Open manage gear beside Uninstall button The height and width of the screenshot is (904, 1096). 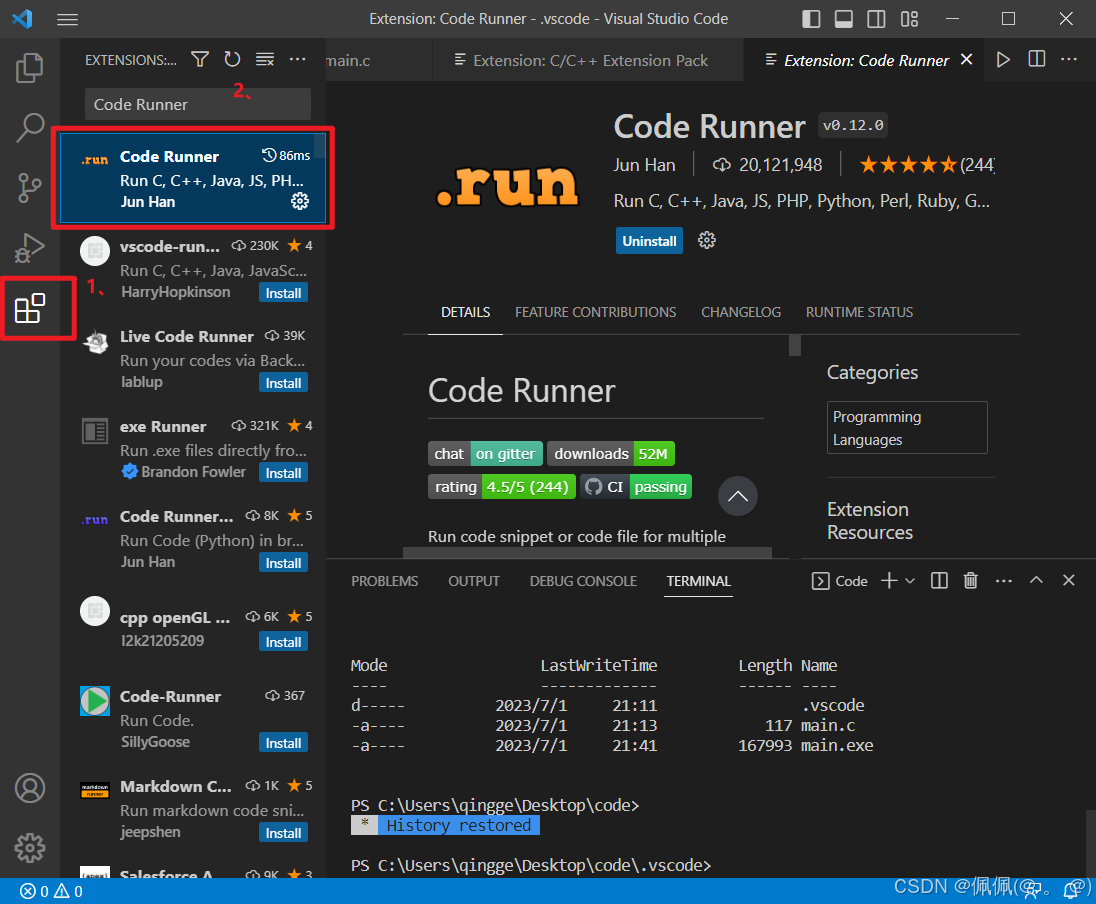pos(707,241)
